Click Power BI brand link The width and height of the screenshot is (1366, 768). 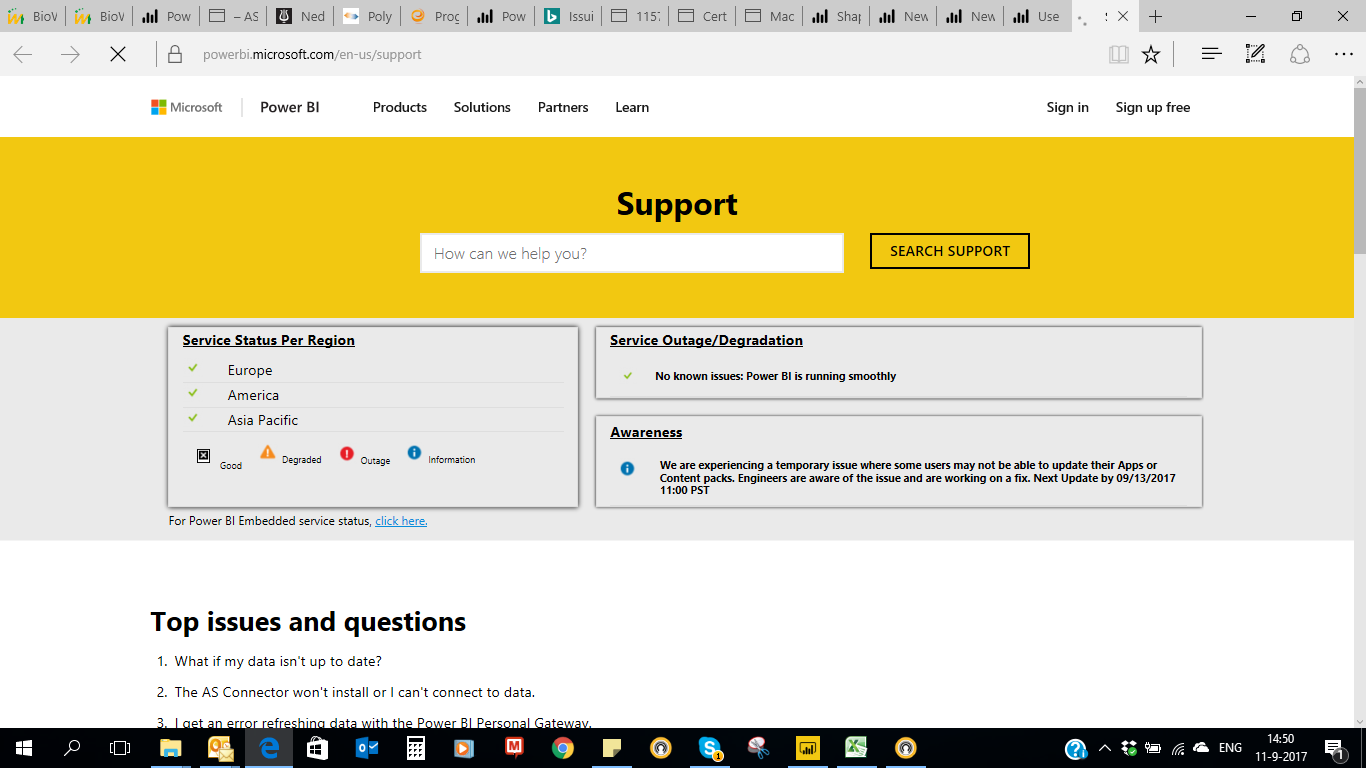tap(290, 107)
